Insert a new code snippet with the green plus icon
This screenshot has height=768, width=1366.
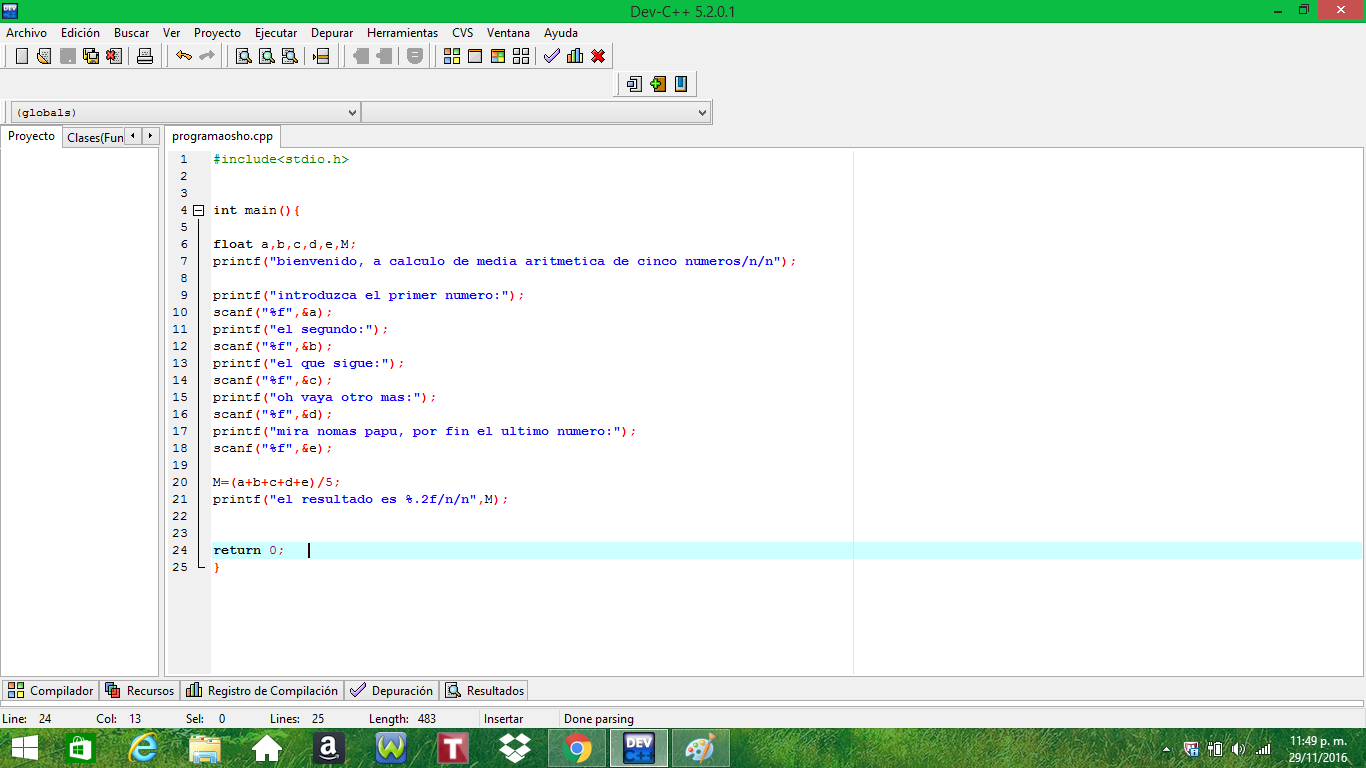coord(657,84)
